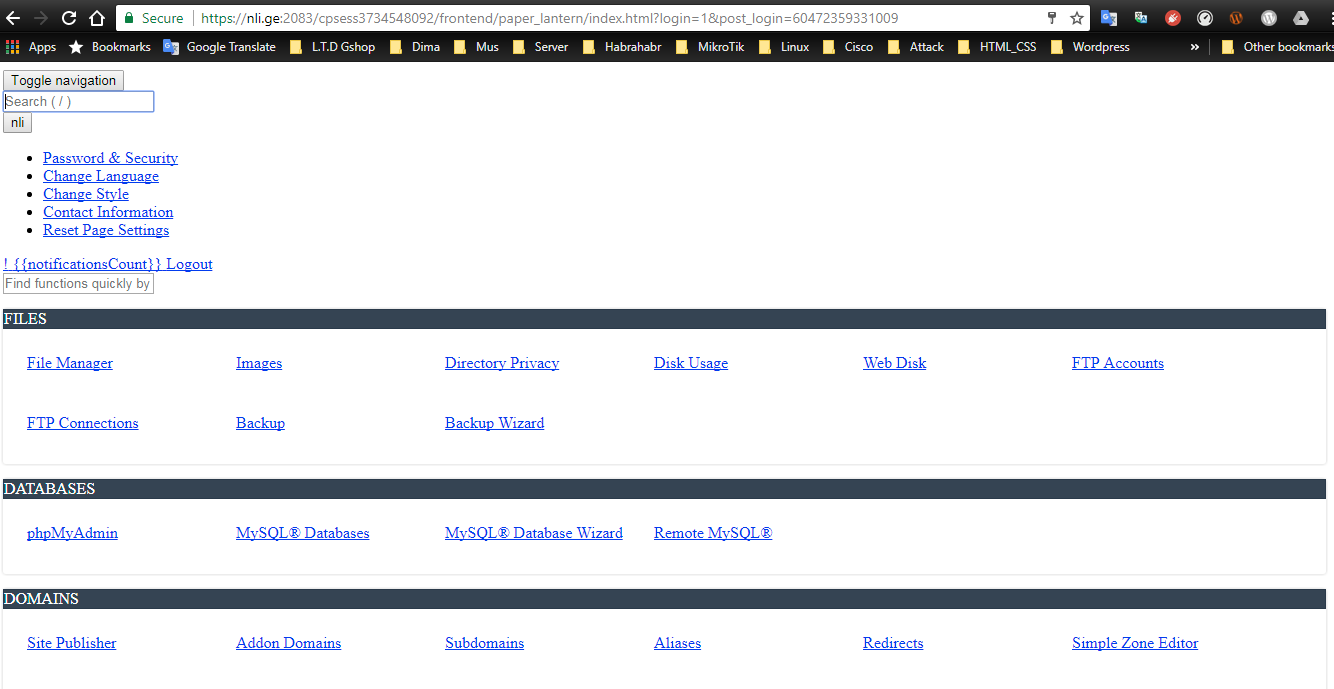Open the Linux bookmark folder

coord(783,47)
